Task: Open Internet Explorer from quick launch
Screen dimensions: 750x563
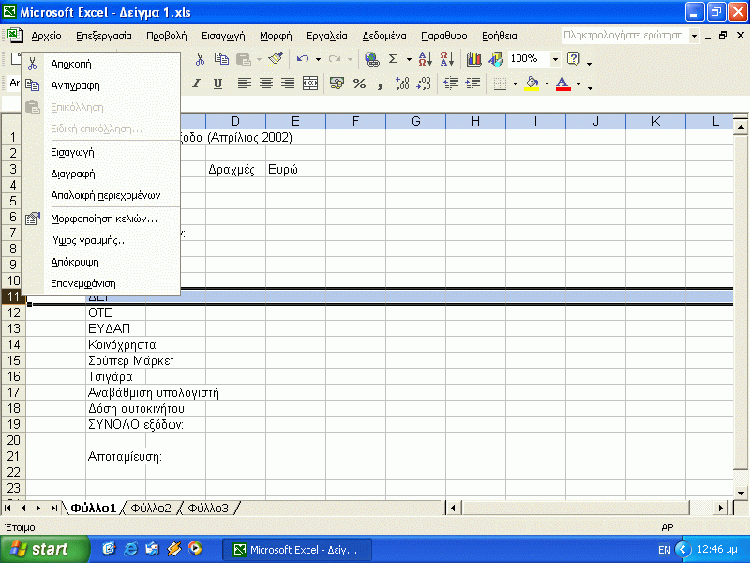Action: pyautogui.click(x=130, y=549)
